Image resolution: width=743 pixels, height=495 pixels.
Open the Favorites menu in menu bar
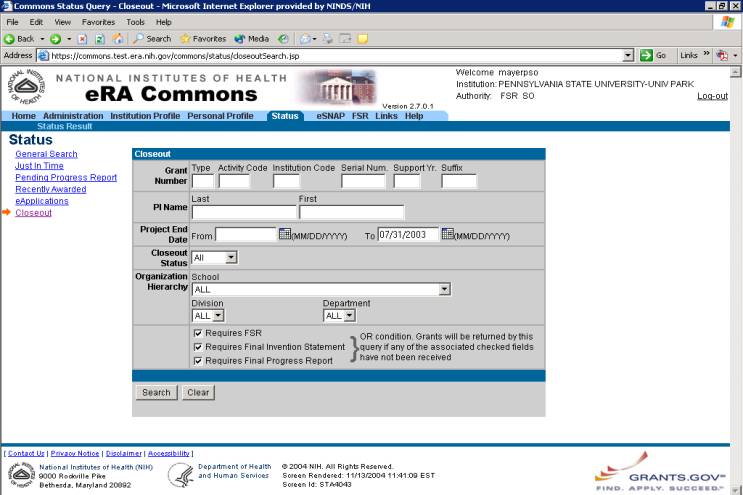pos(98,22)
